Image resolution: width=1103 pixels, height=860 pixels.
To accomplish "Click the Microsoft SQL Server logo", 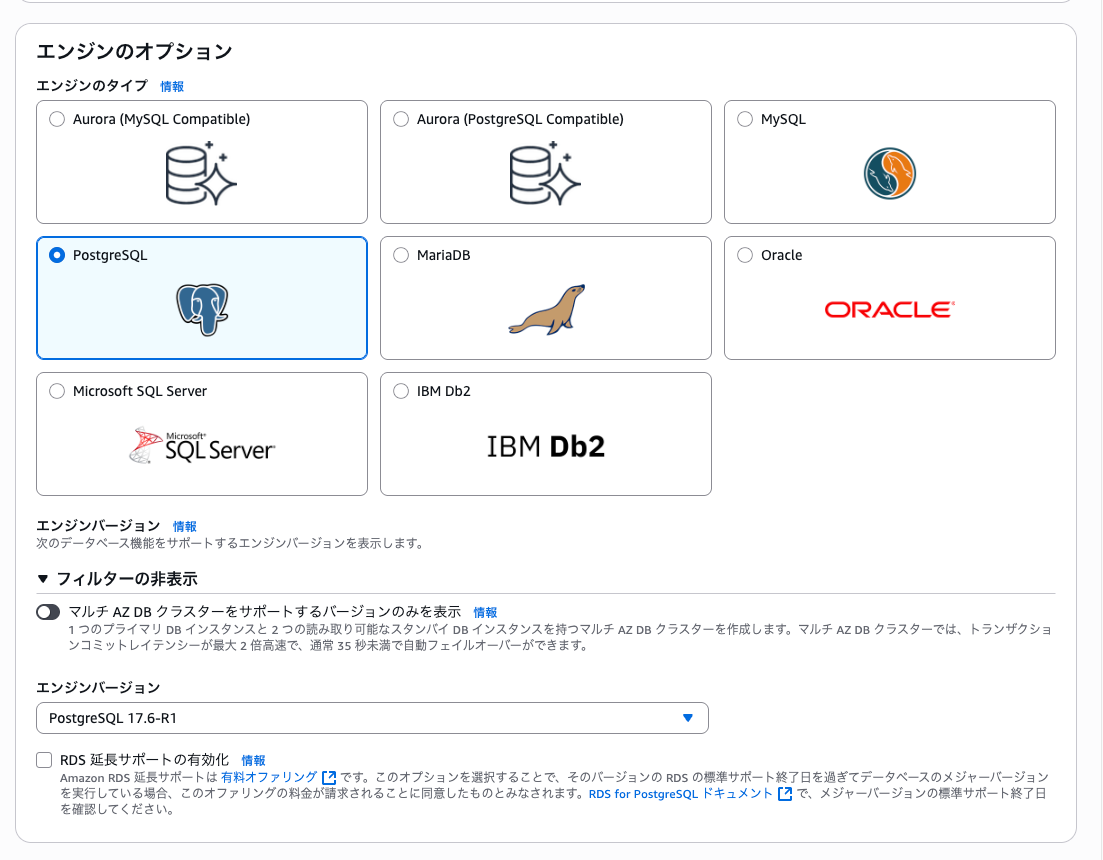I will pyautogui.click(x=202, y=445).
